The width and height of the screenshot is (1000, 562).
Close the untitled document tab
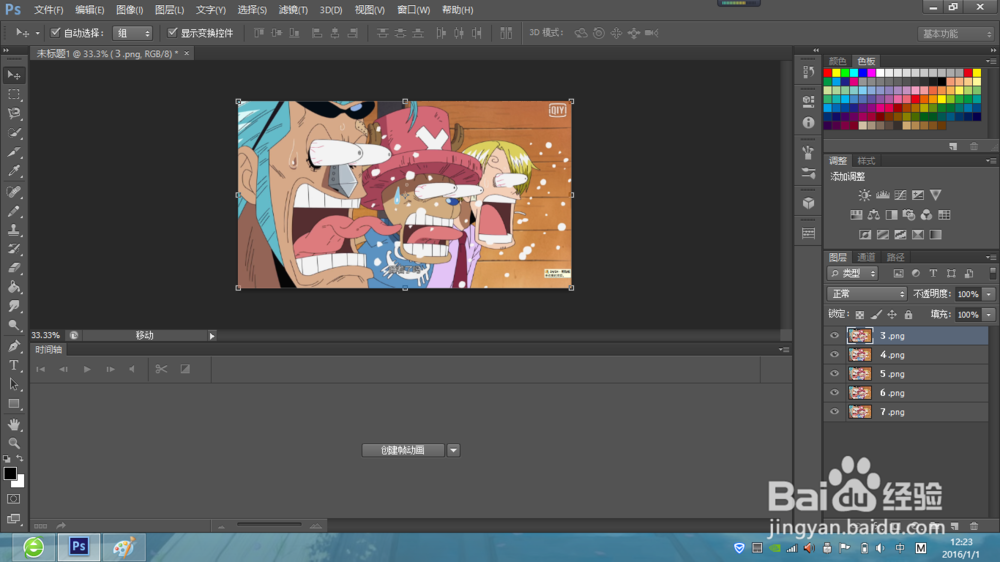click(186, 54)
